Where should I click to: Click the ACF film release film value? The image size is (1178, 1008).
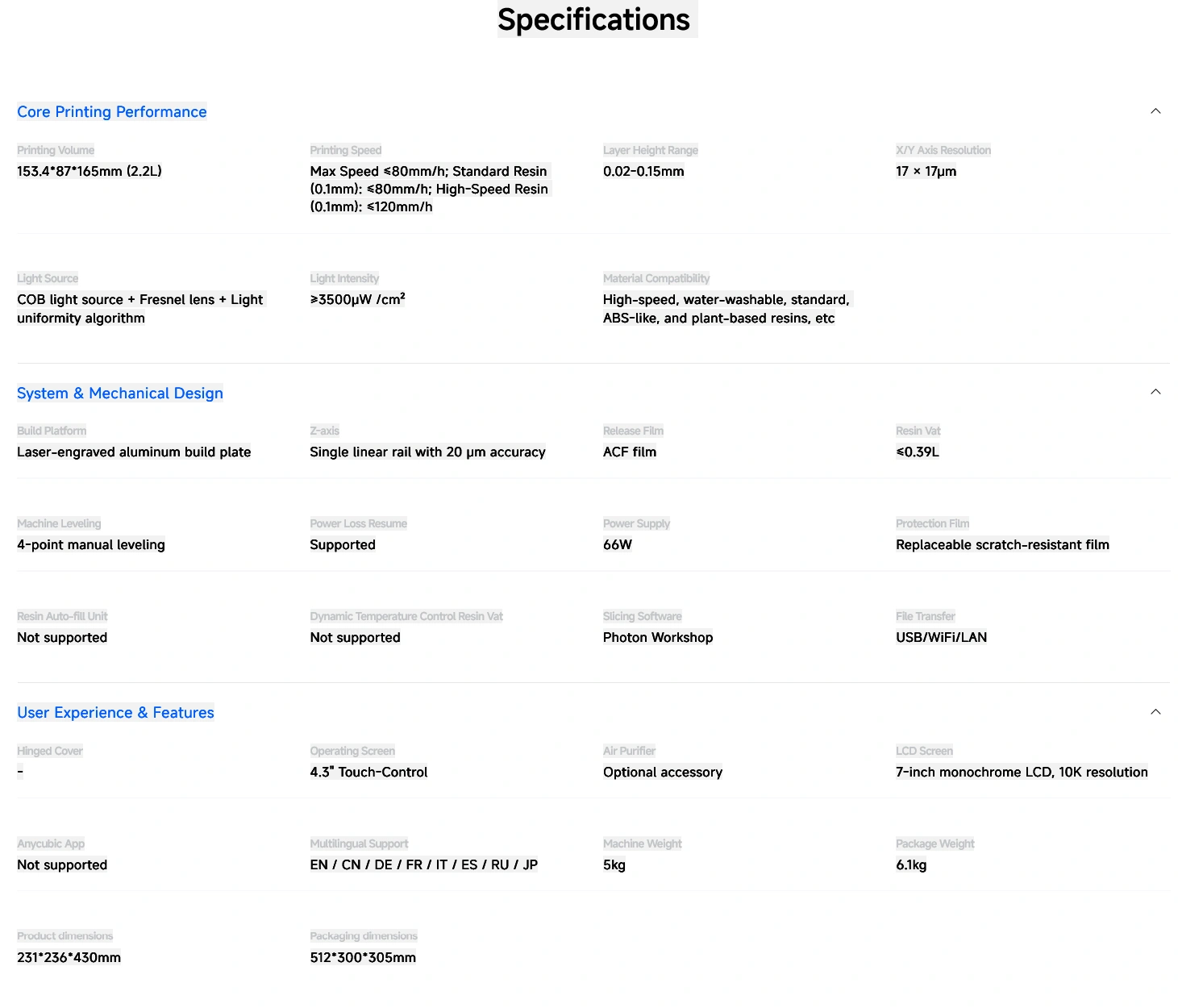[630, 452]
